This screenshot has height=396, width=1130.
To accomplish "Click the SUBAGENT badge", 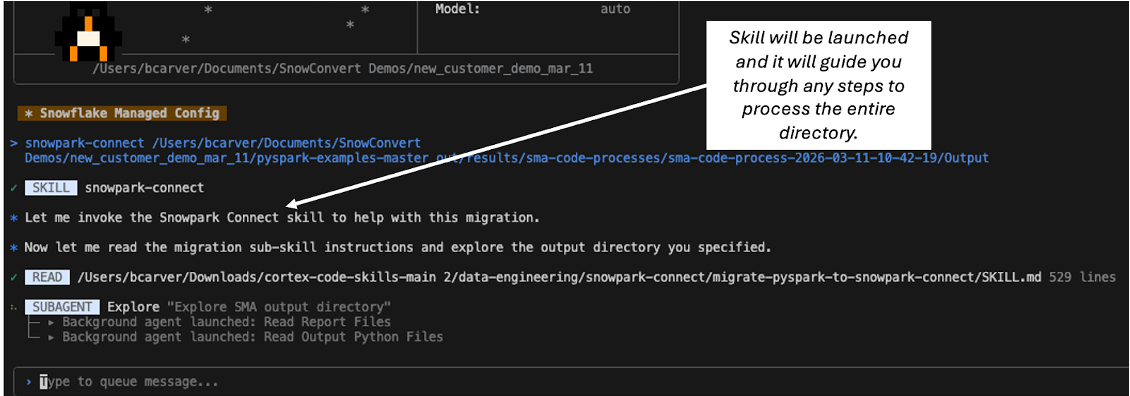I will [x=63, y=307].
